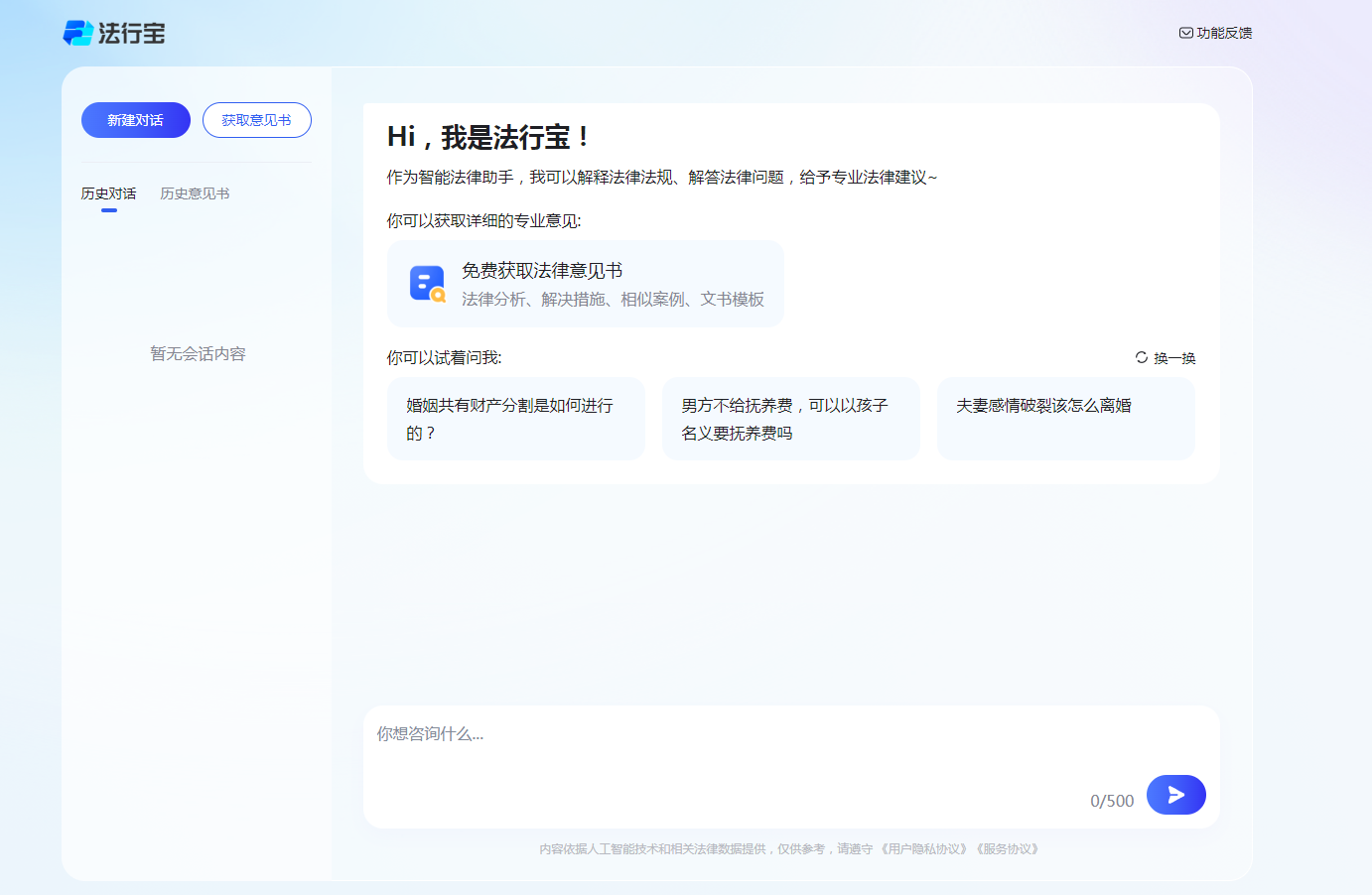Switch to the 历史意见书 tab

195,193
